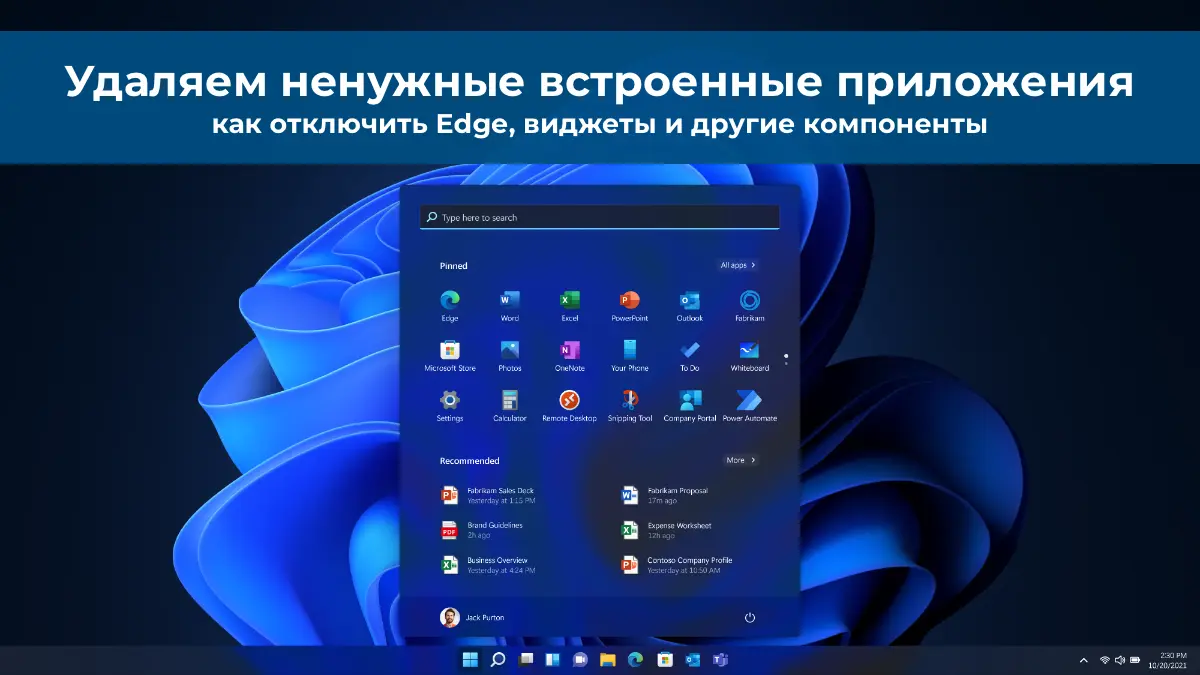Open OneNote from pinned apps
The image size is (1200, 675).
[570, 351]
